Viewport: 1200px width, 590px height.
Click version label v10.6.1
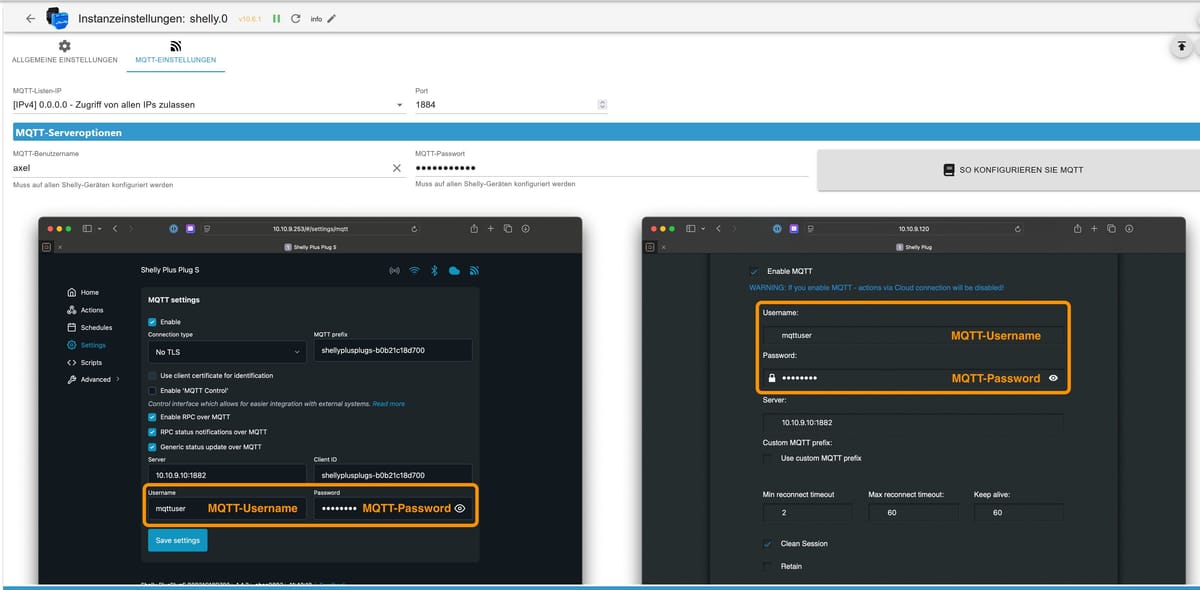250,19
